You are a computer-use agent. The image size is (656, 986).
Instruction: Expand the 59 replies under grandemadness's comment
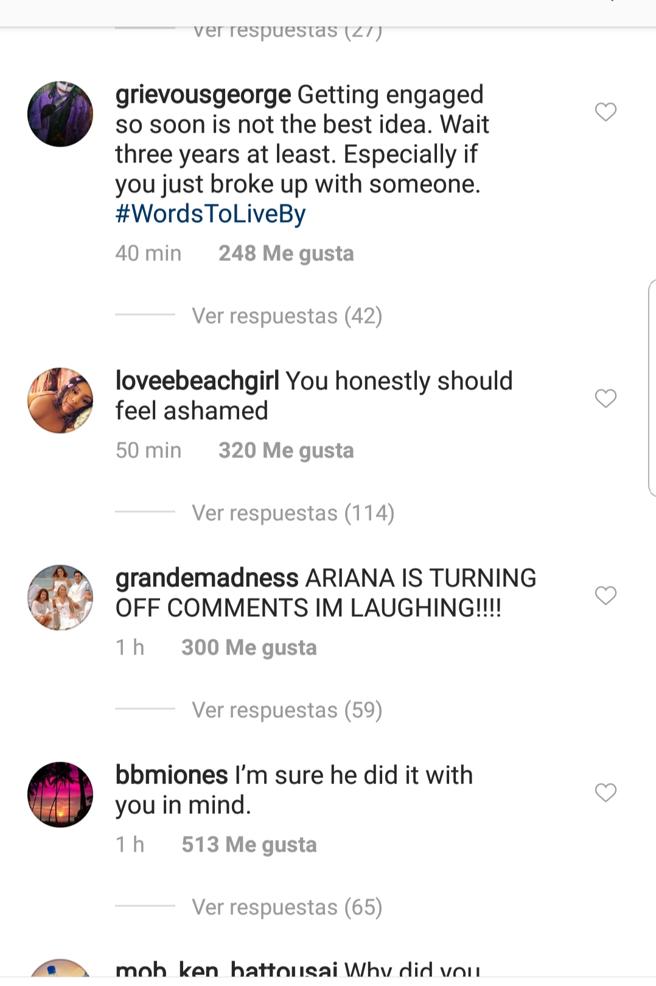point(285,709)
